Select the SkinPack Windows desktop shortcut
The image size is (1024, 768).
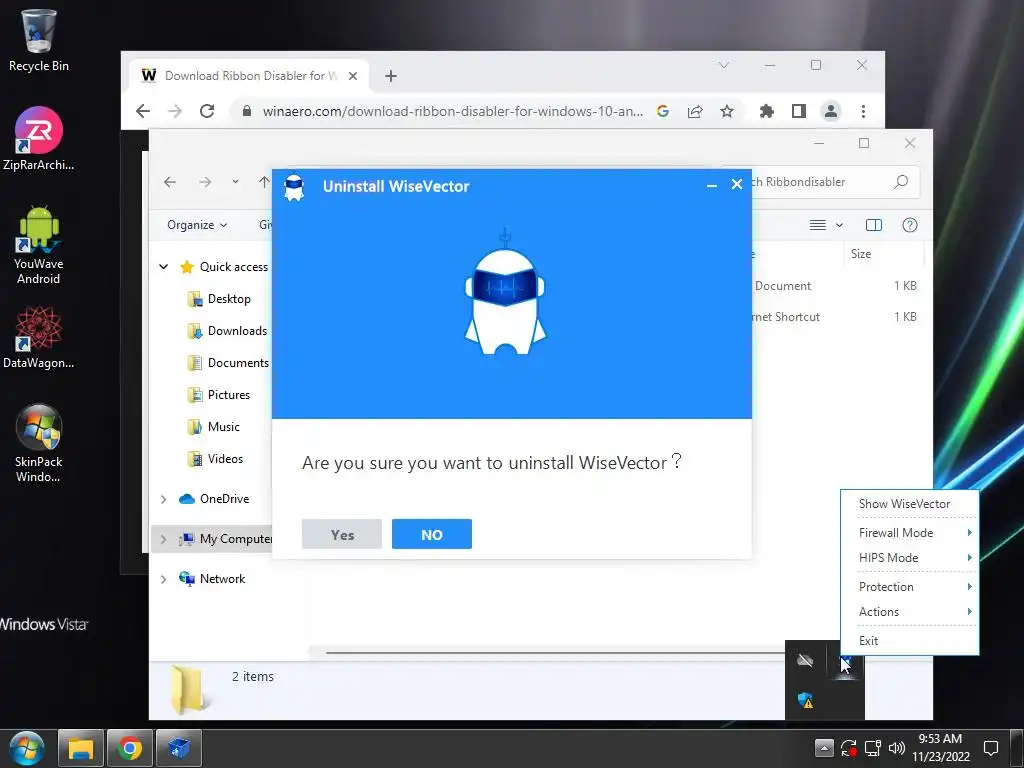[x=39, y=443]
